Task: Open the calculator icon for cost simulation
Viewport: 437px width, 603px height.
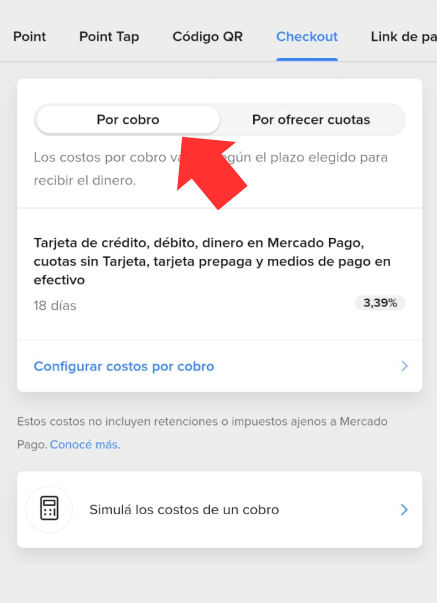Action: [x=49, y=509]
